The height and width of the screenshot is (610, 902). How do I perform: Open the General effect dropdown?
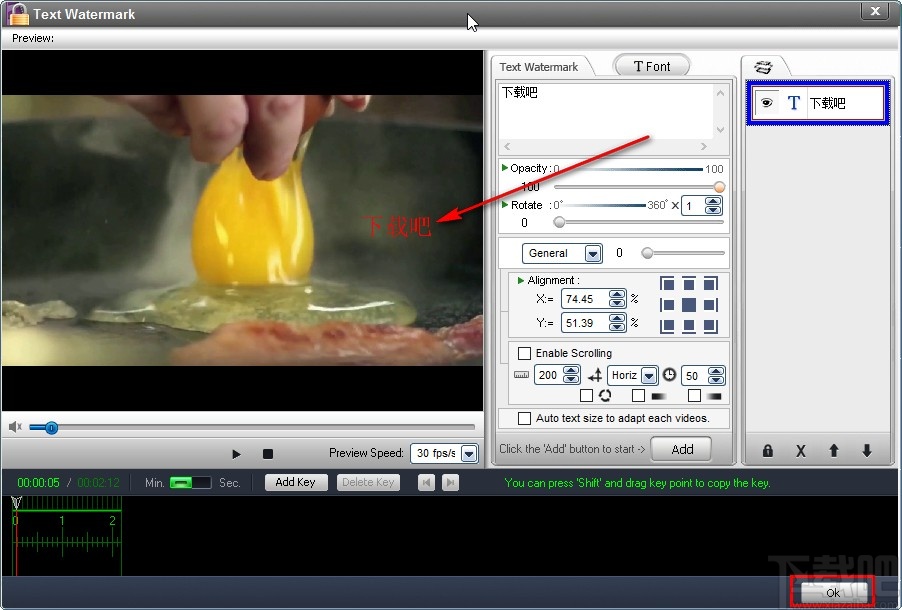tap(593, 253)
